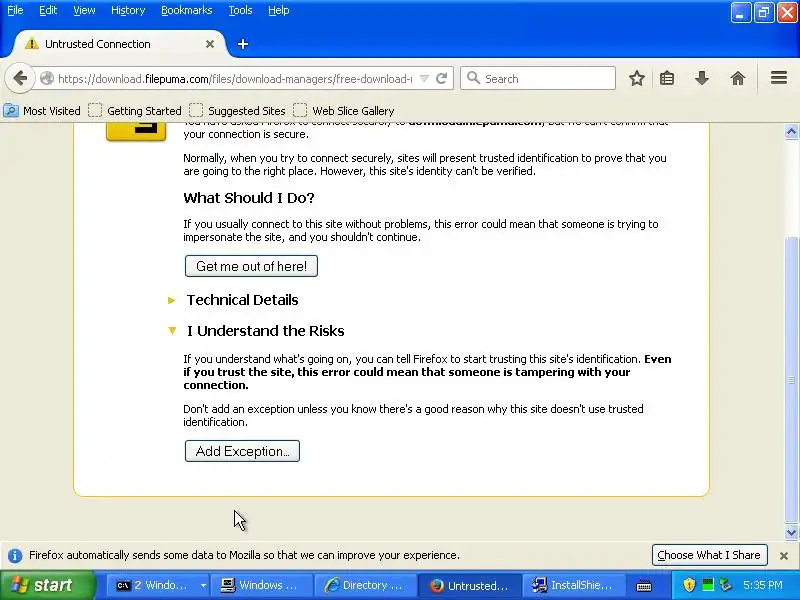800x600 pixels.
Task: Open Suggested Sites bookmark
Action: tap(237, 111)
